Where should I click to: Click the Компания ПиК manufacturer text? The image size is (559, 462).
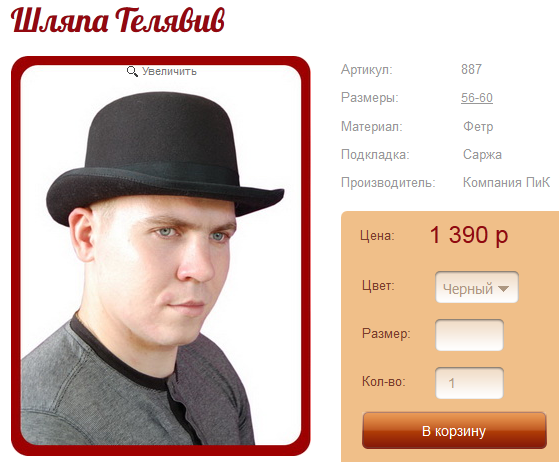[x=506, y=183]
